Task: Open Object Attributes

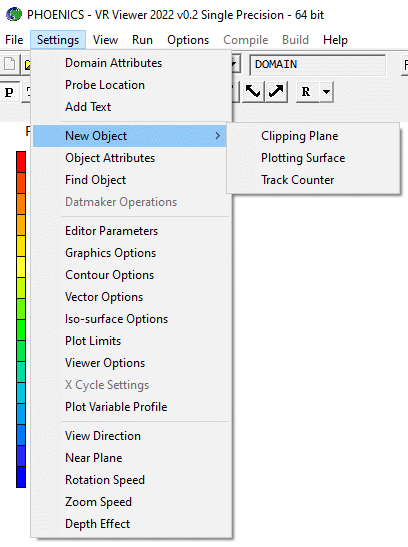Action: coord(131,158)
